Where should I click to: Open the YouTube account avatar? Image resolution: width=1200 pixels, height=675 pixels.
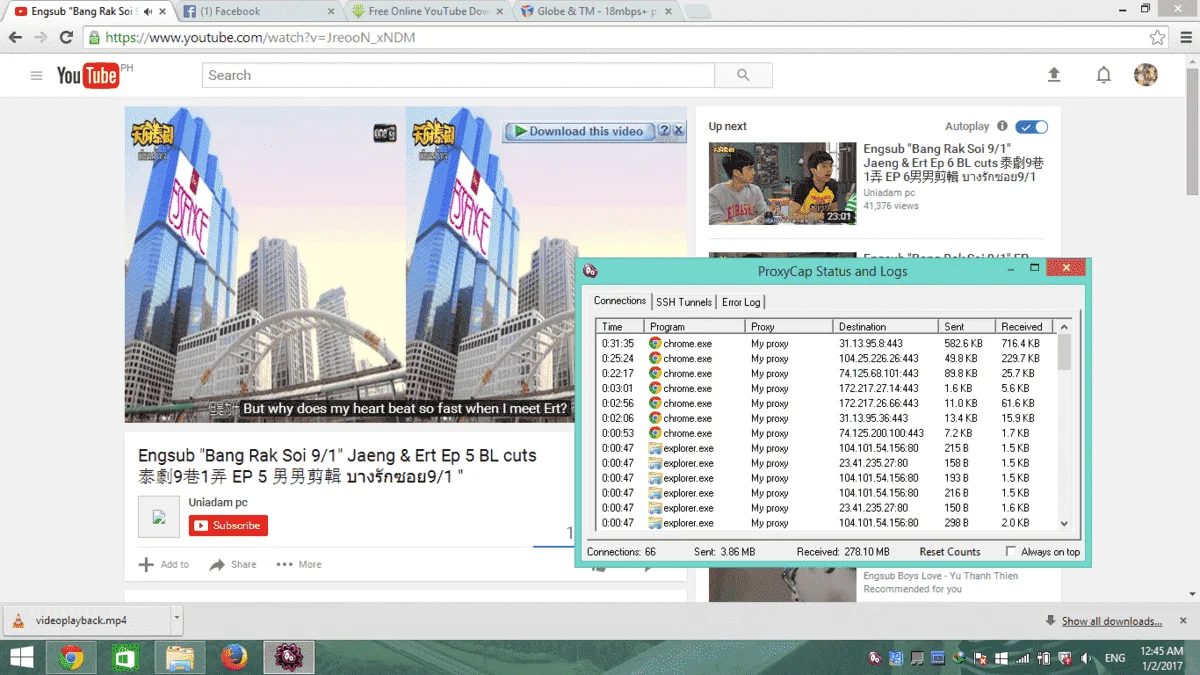point(1146,75)
